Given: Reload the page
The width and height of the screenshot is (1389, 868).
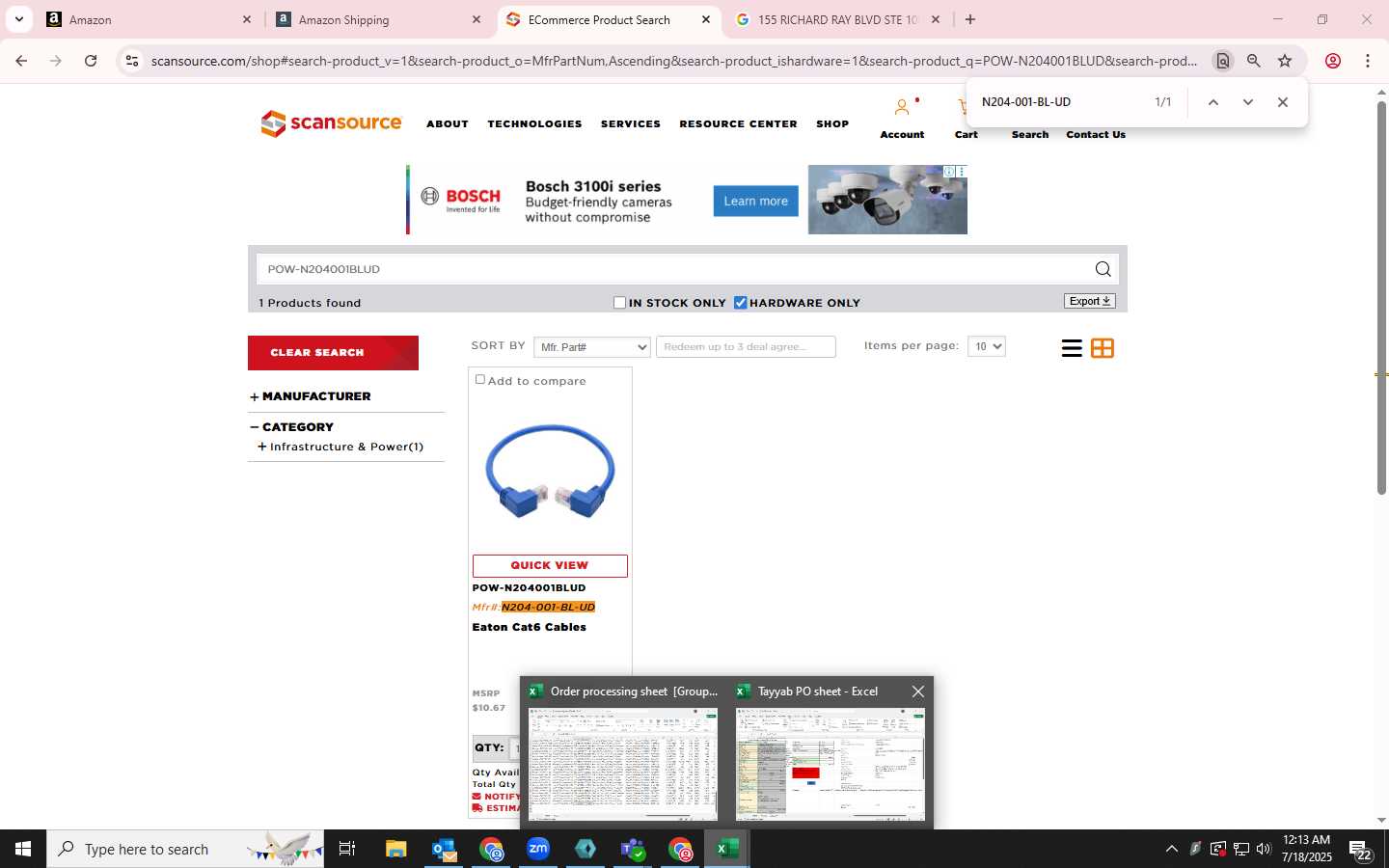Looking at the screenshot, I should click(x=91, y=61).
